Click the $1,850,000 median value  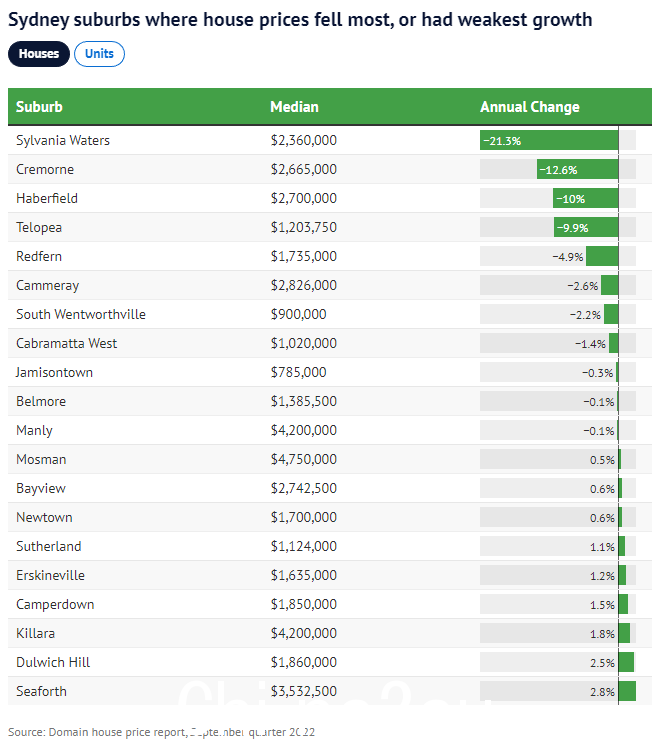tap(303, 605)
